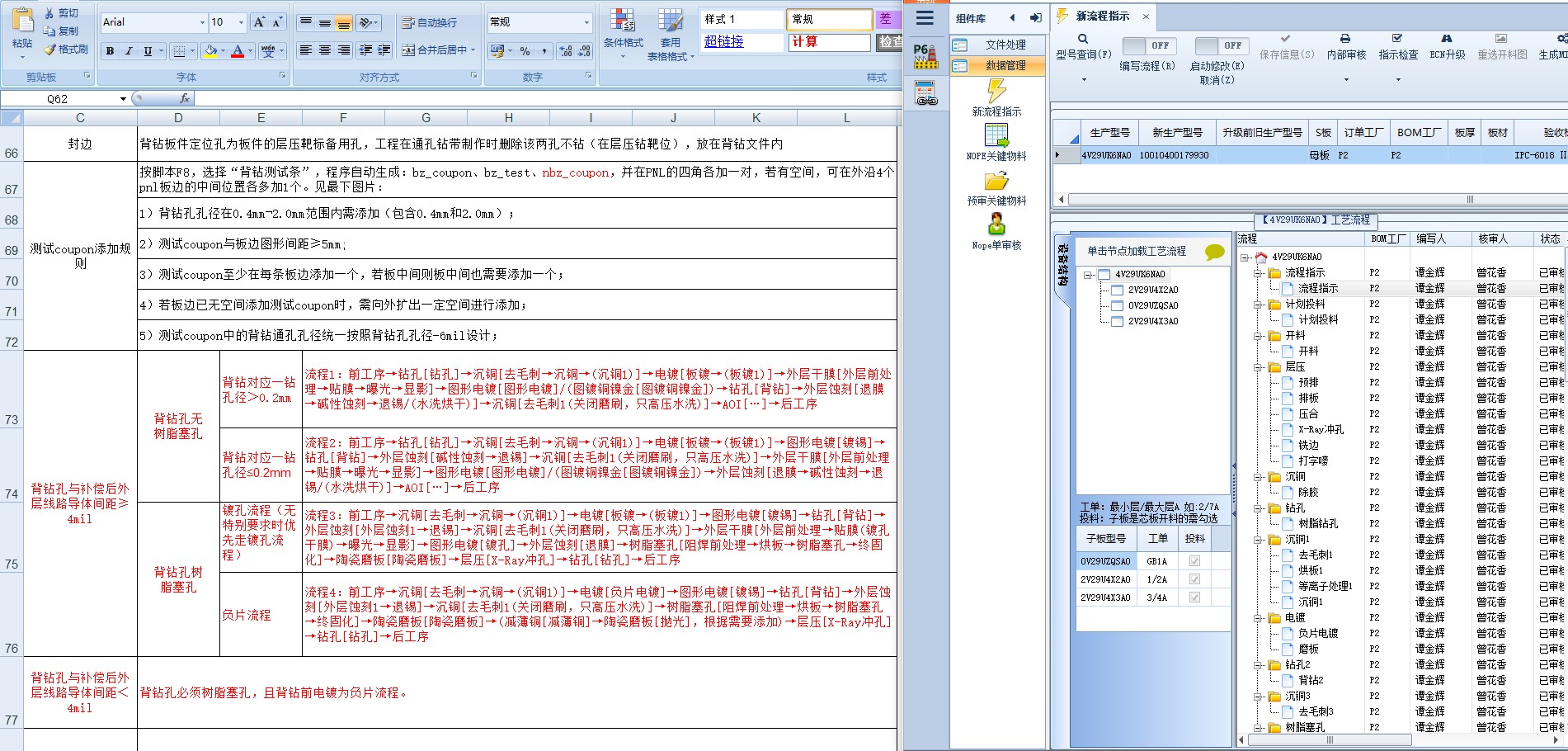The image size is (1568, 751).
Task: Click 型号查询(F) search icon
Action: [x=1083, y=39]
